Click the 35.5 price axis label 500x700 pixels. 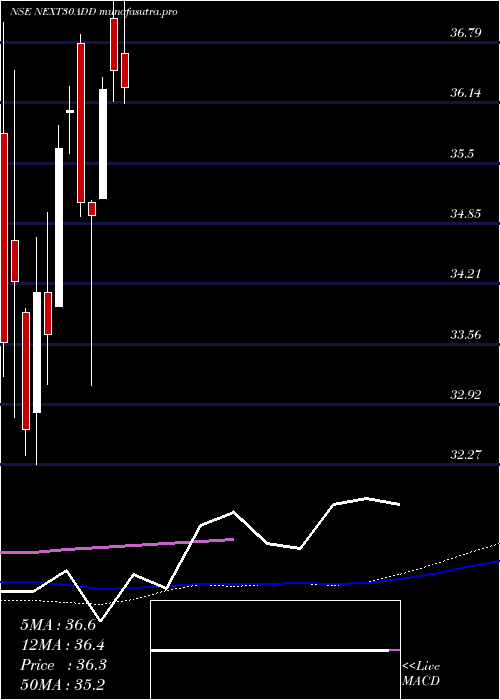[x=462, y=154]
